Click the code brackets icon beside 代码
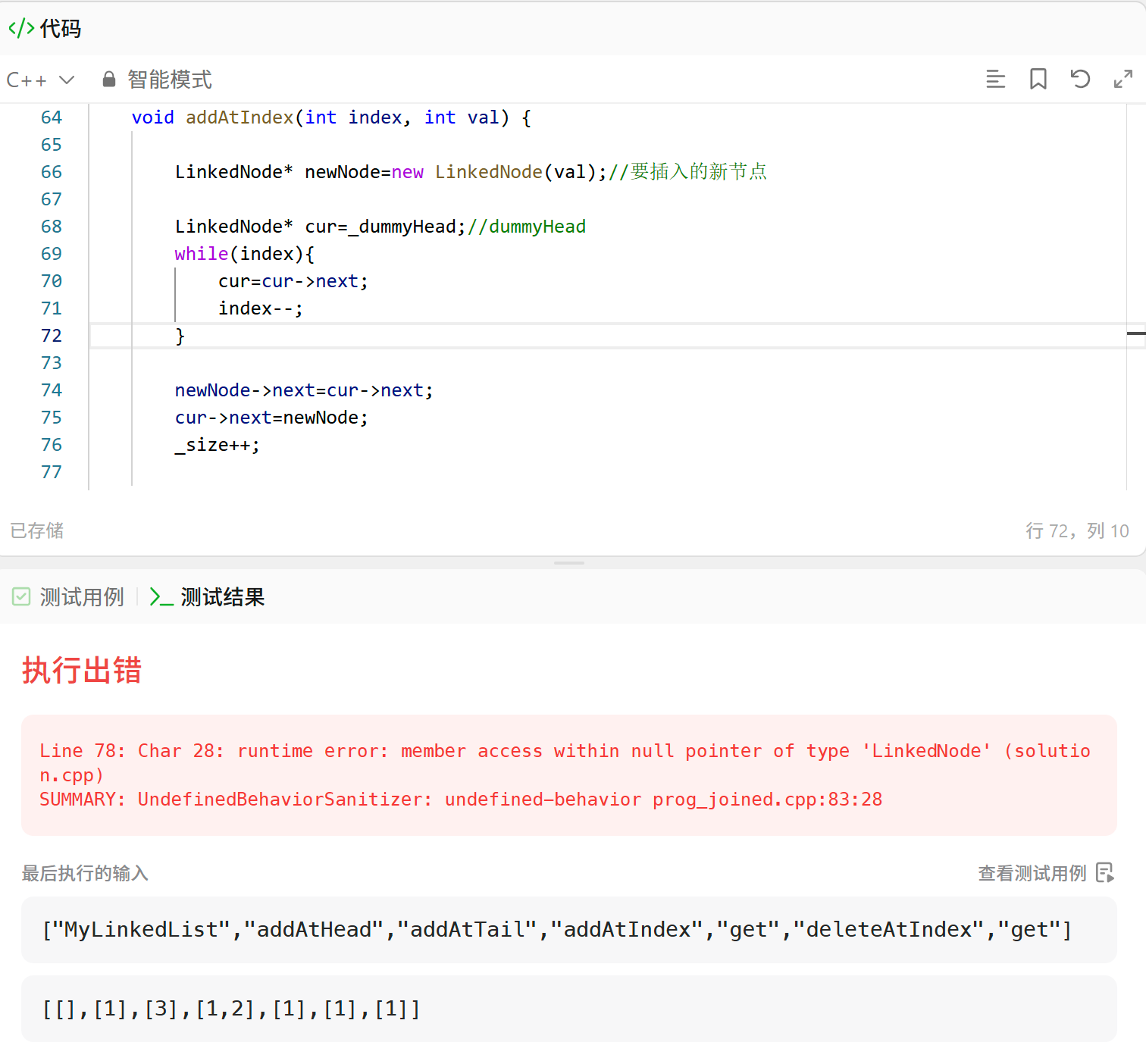The height and width of the screenshot is (1064, 1146). point(21,28)
